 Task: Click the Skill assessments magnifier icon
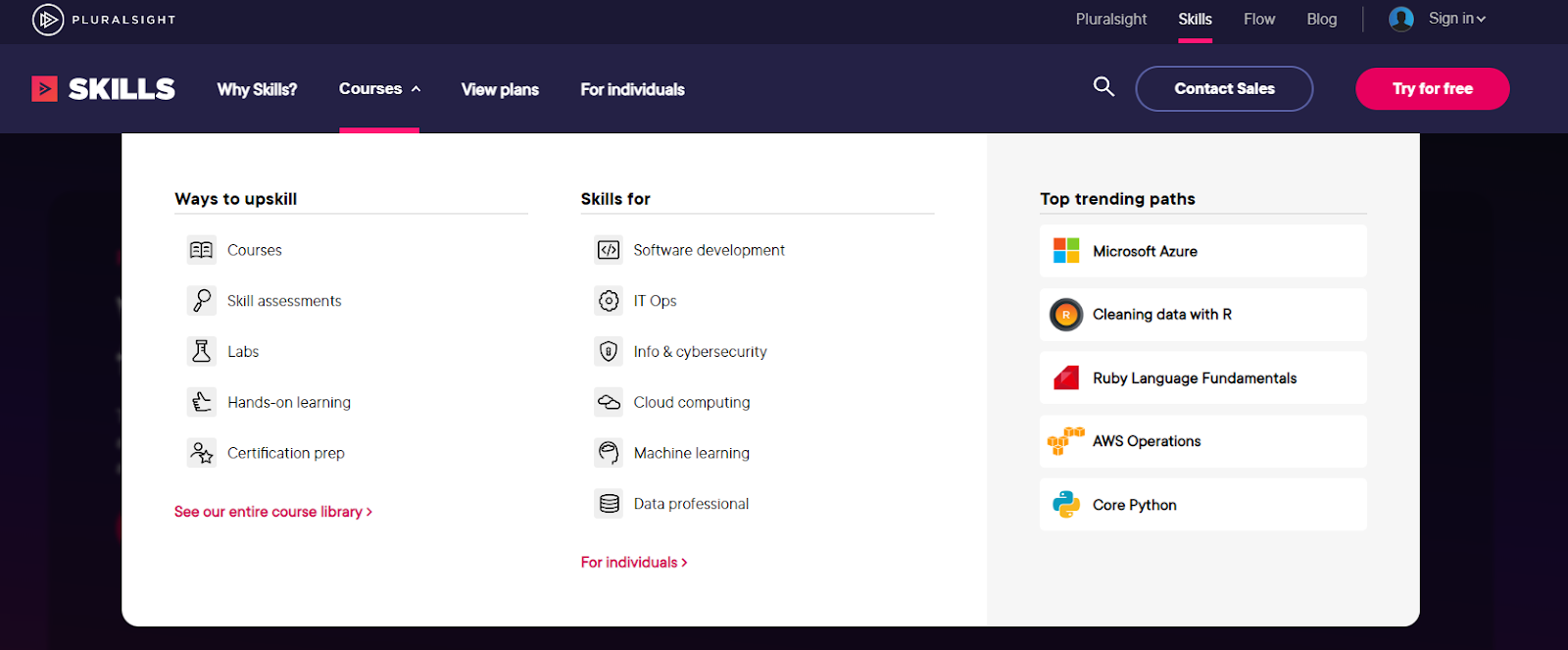click(x=202, y=301)
